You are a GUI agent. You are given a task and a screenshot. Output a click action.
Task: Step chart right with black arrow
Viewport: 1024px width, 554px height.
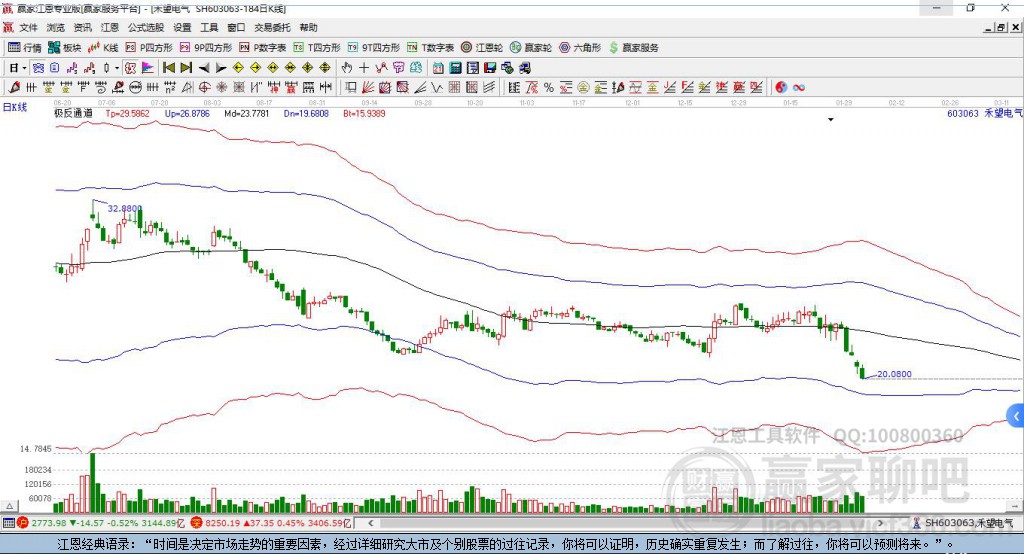[x=221, y=68]
